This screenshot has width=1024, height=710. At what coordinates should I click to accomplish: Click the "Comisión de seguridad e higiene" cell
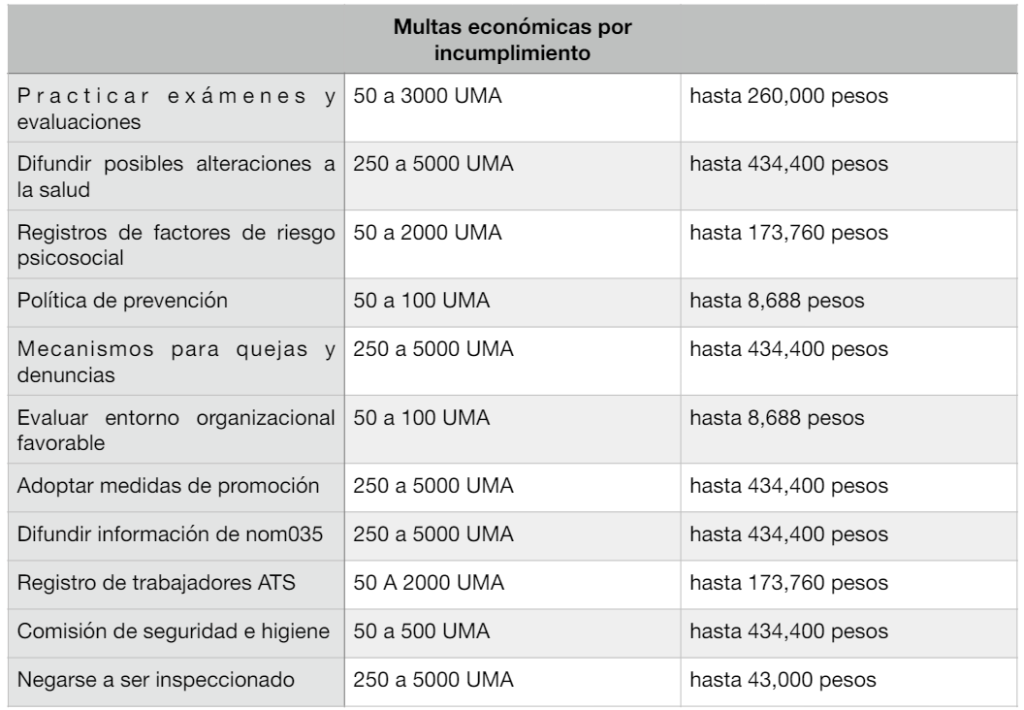(x=173, y=632)
